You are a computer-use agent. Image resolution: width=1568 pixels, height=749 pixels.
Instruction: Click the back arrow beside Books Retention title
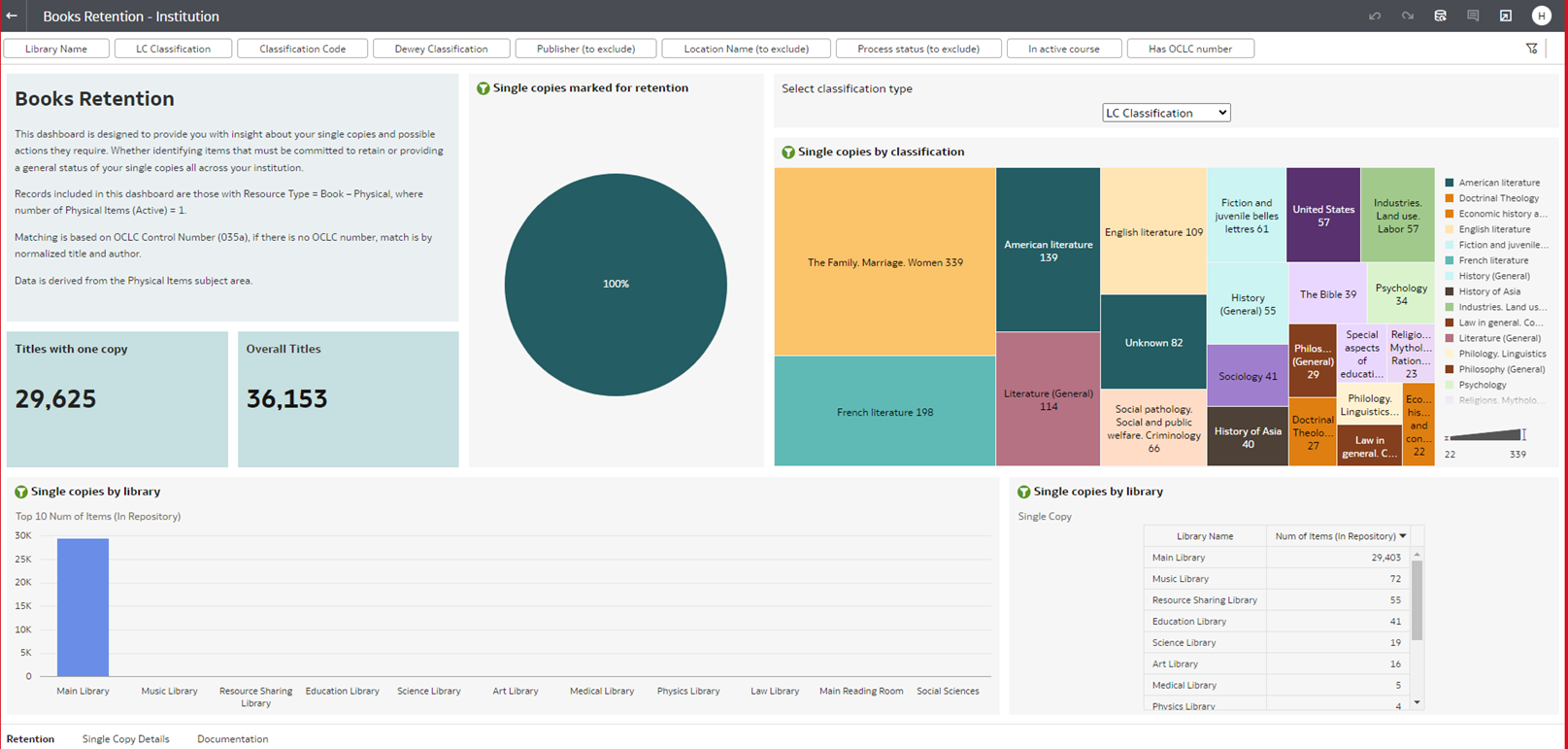tap(12, 17)
